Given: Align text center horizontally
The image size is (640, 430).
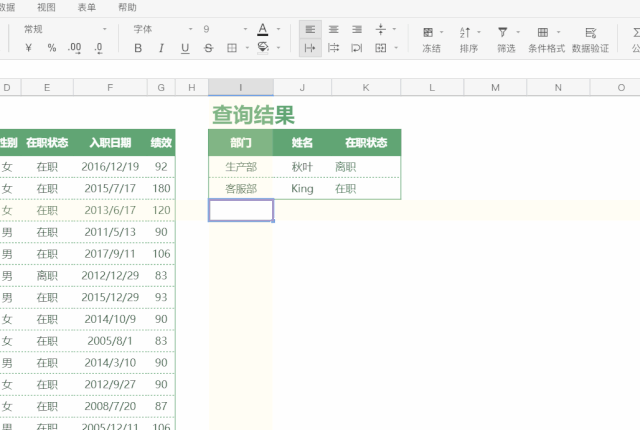Looking at the screenshot, I should pos(333,29).
